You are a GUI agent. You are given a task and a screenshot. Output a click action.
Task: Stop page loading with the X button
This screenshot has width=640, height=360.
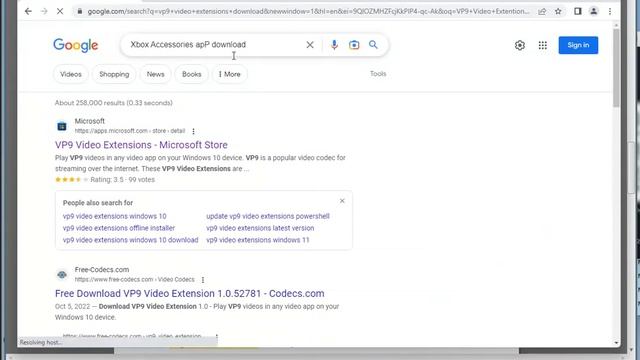60,11
